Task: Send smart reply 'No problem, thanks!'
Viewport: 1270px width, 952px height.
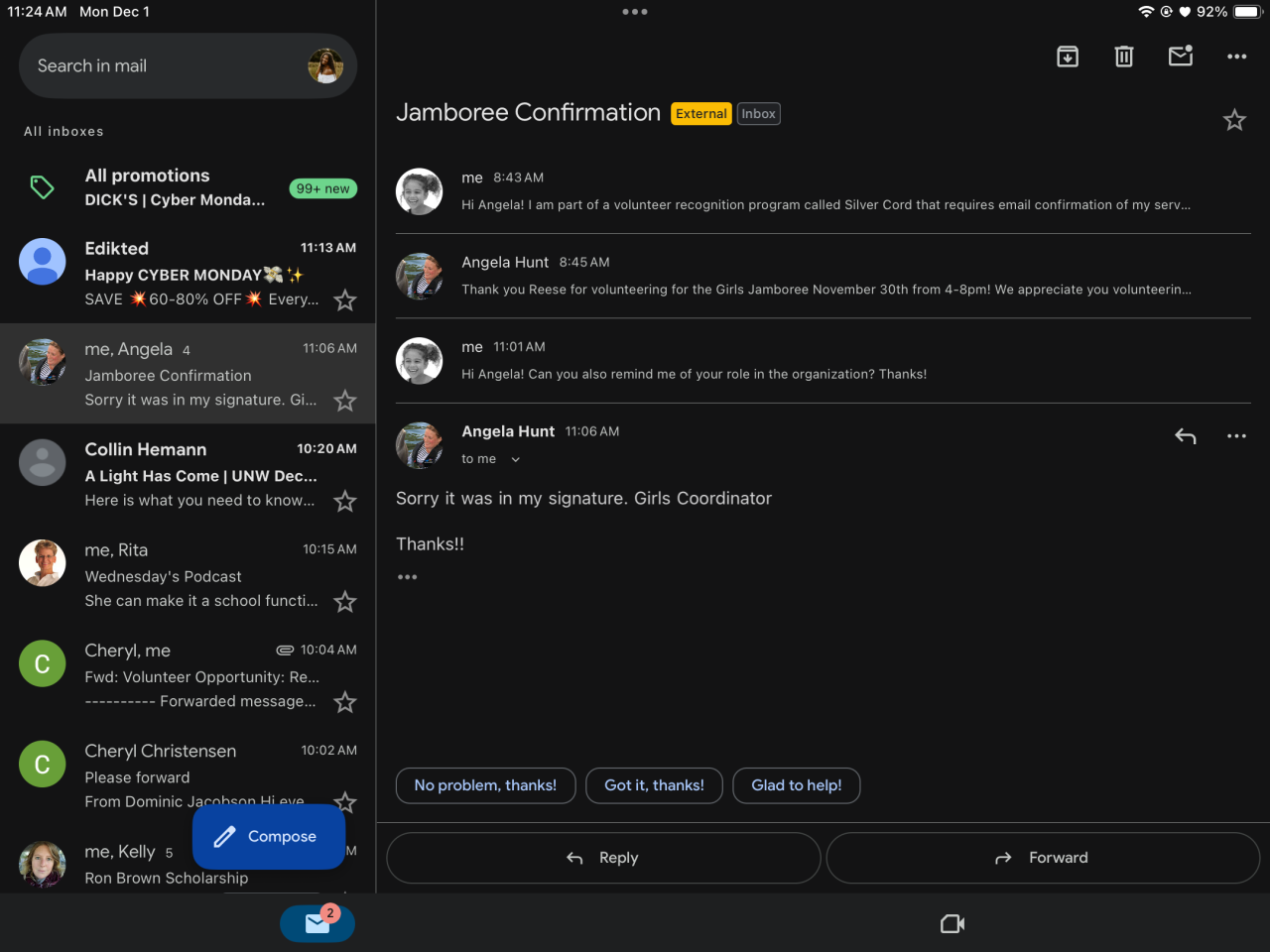Action: (x=485, y=785)
